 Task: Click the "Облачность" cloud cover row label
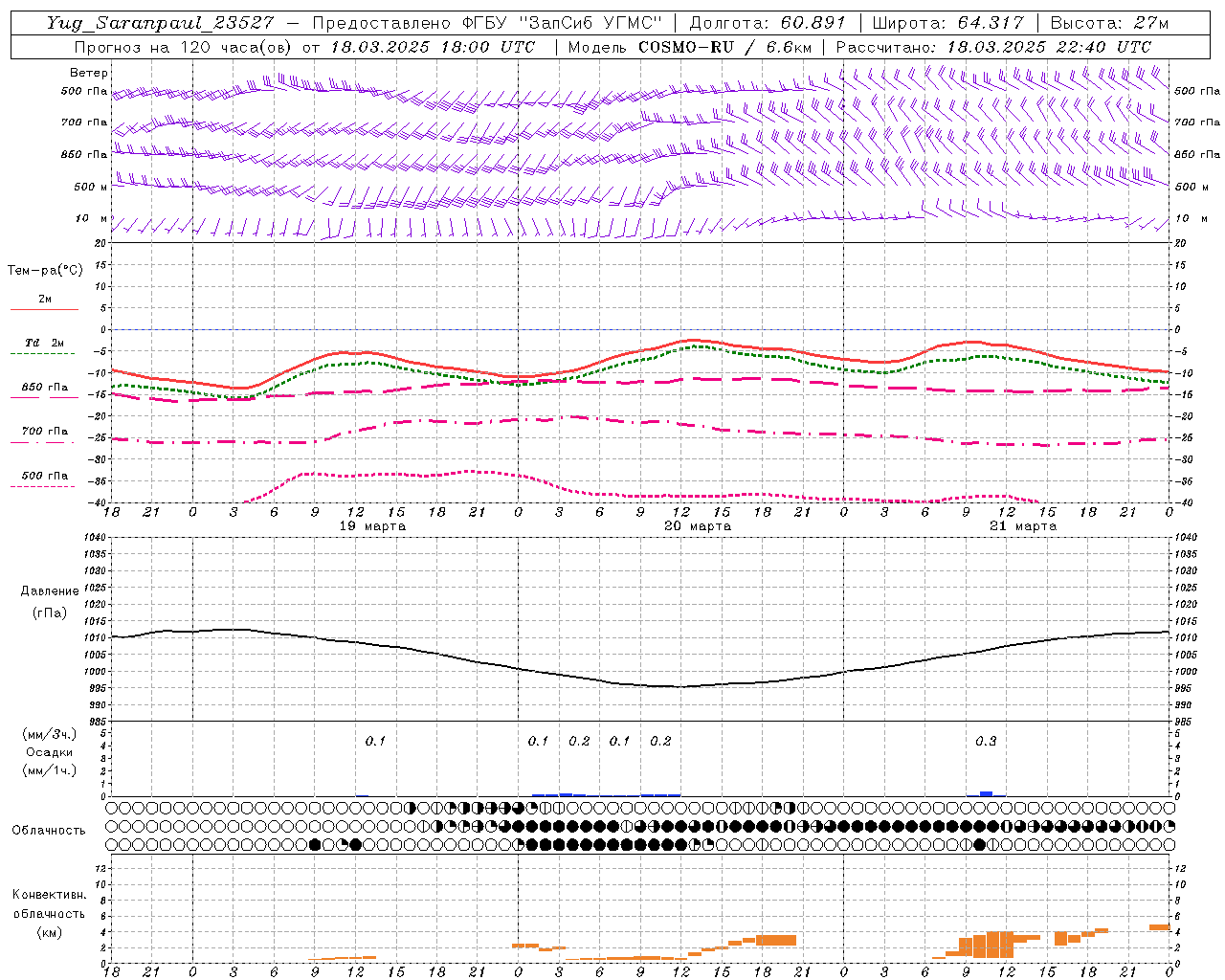pos(49,831)
